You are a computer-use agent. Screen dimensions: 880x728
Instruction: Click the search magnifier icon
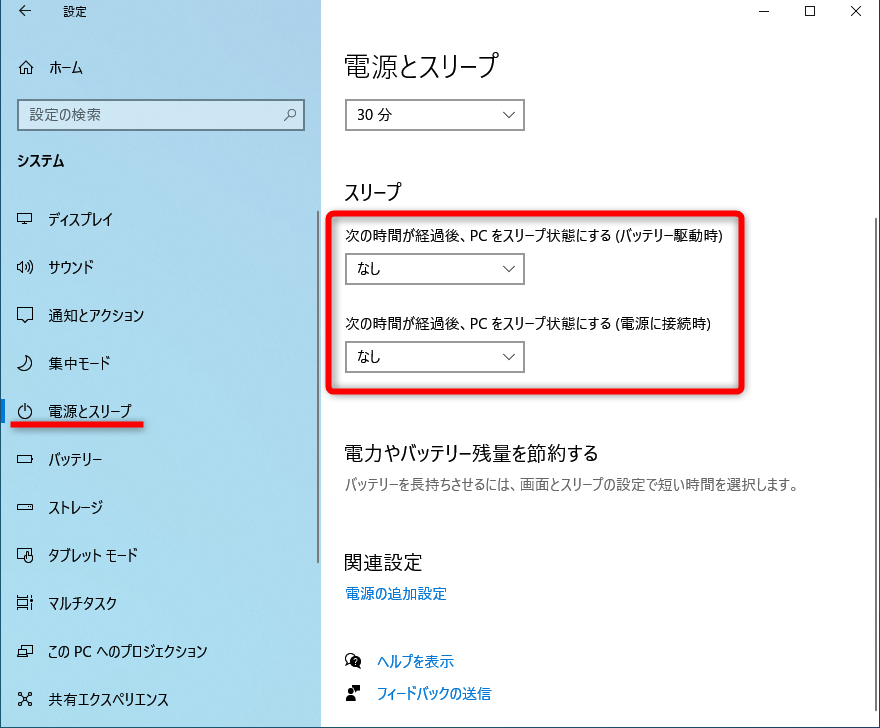pos(290,115)
